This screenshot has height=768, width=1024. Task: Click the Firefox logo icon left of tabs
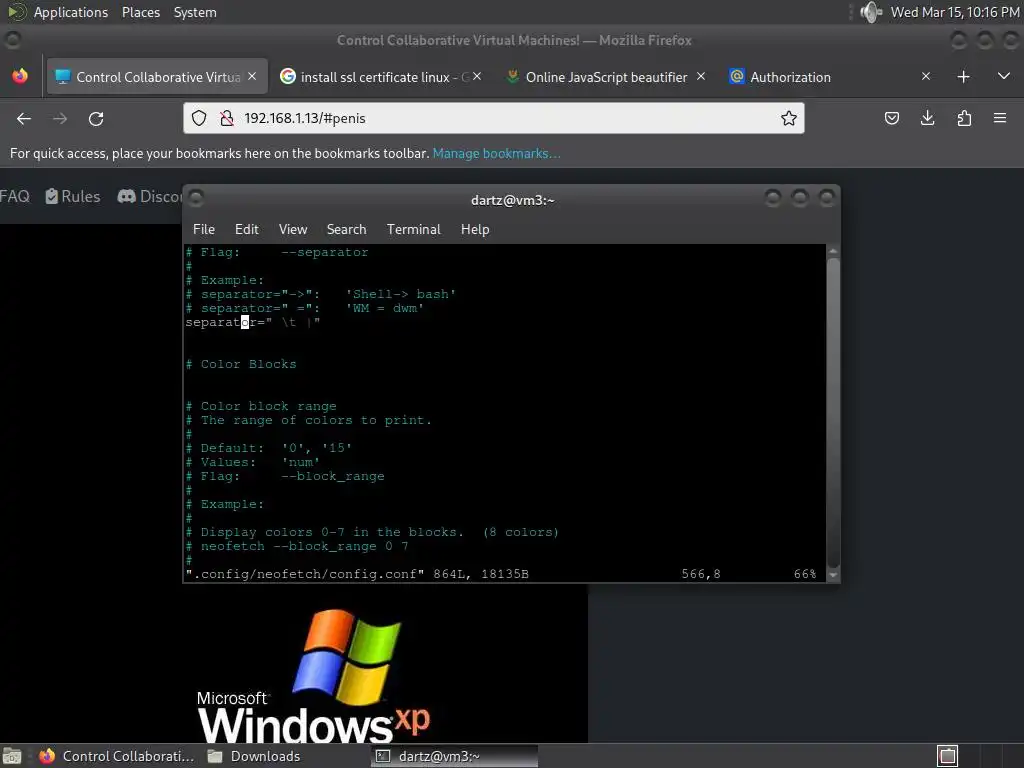tap(20, 76)
